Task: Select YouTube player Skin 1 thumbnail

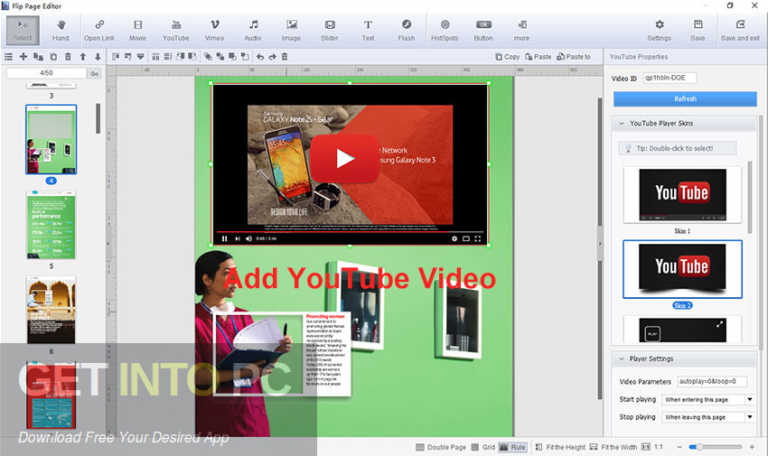Action: point(682,195)
